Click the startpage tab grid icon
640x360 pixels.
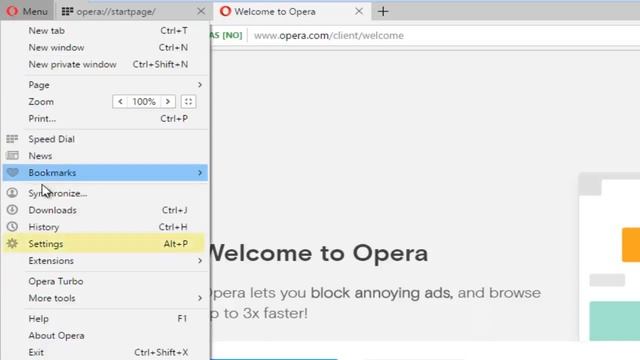point(67,11)
